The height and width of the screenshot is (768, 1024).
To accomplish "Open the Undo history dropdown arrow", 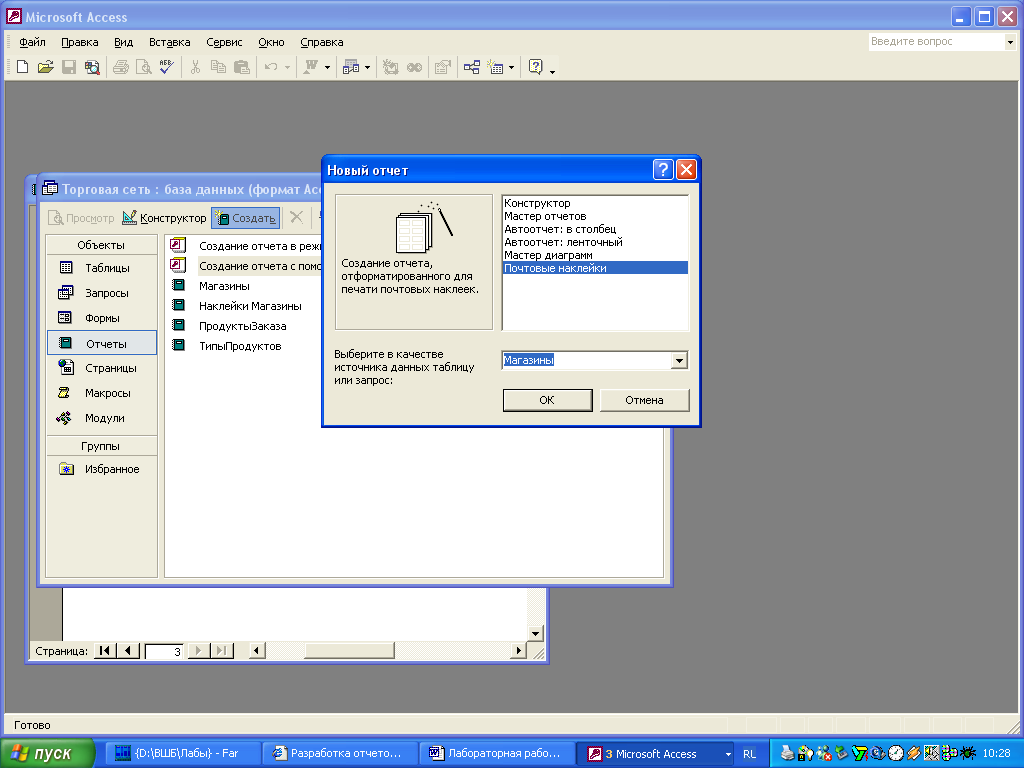I will pos(287,67).
